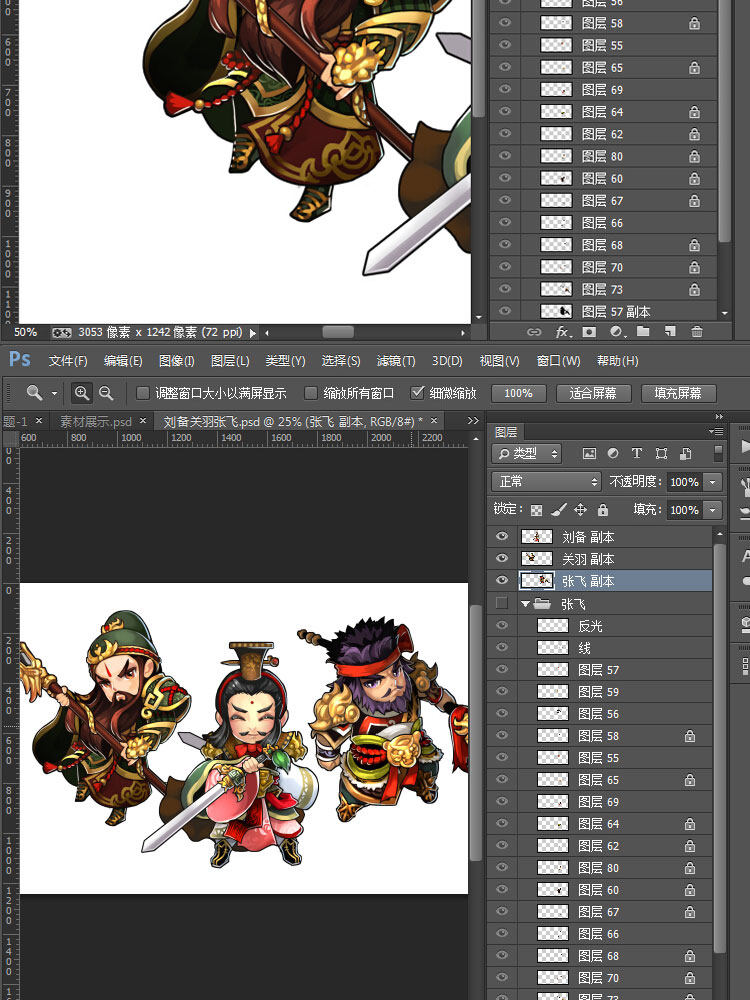750x1000 pixels.
Task: Click the 100% zoom button
Action: point(518,393)
